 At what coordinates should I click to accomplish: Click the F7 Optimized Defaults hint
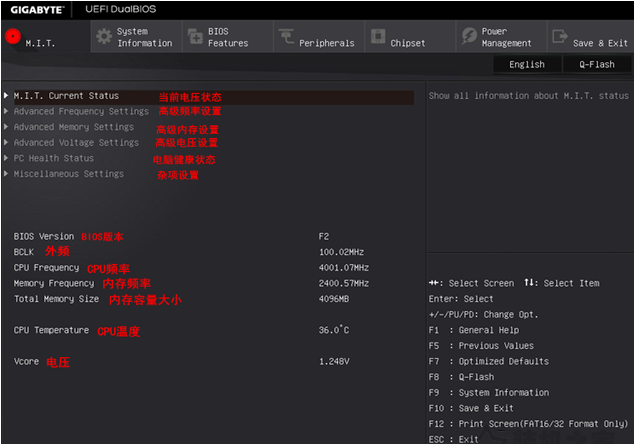(489, 361)
